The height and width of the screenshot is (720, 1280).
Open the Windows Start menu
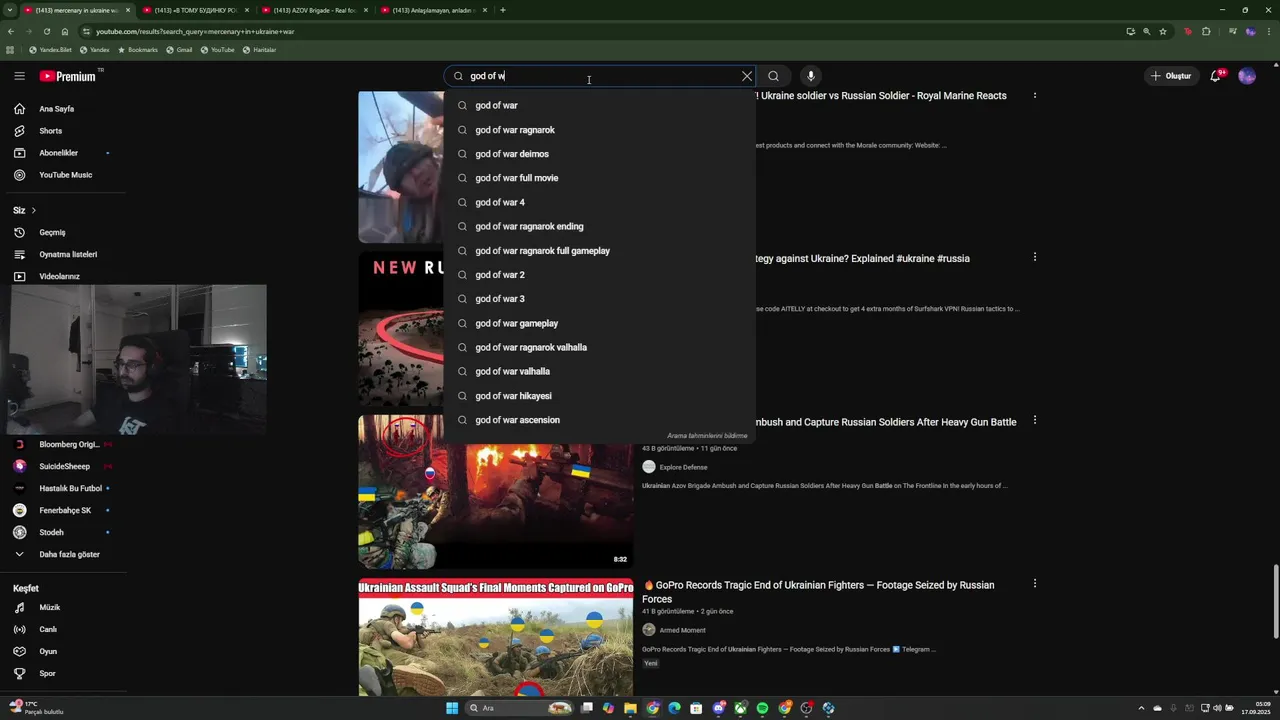tap(452, 708)
